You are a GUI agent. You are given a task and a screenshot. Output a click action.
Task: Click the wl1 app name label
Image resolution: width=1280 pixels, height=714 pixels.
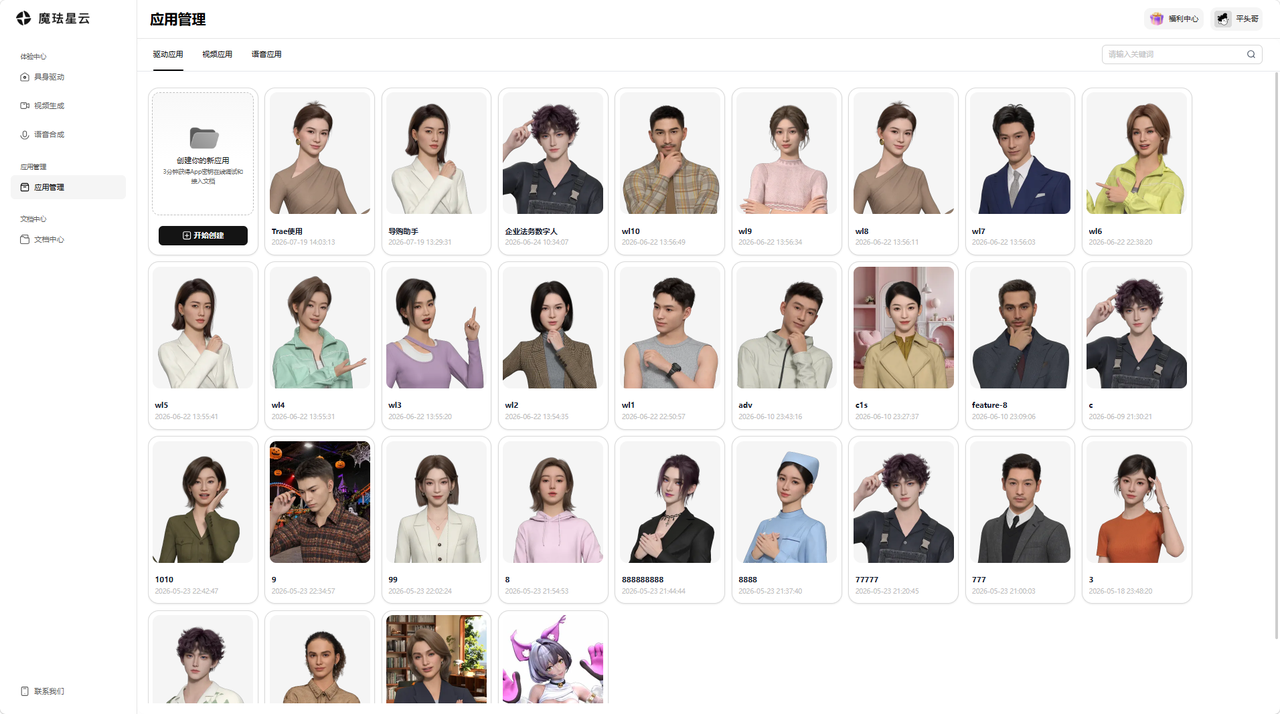[x=628, y=405]
